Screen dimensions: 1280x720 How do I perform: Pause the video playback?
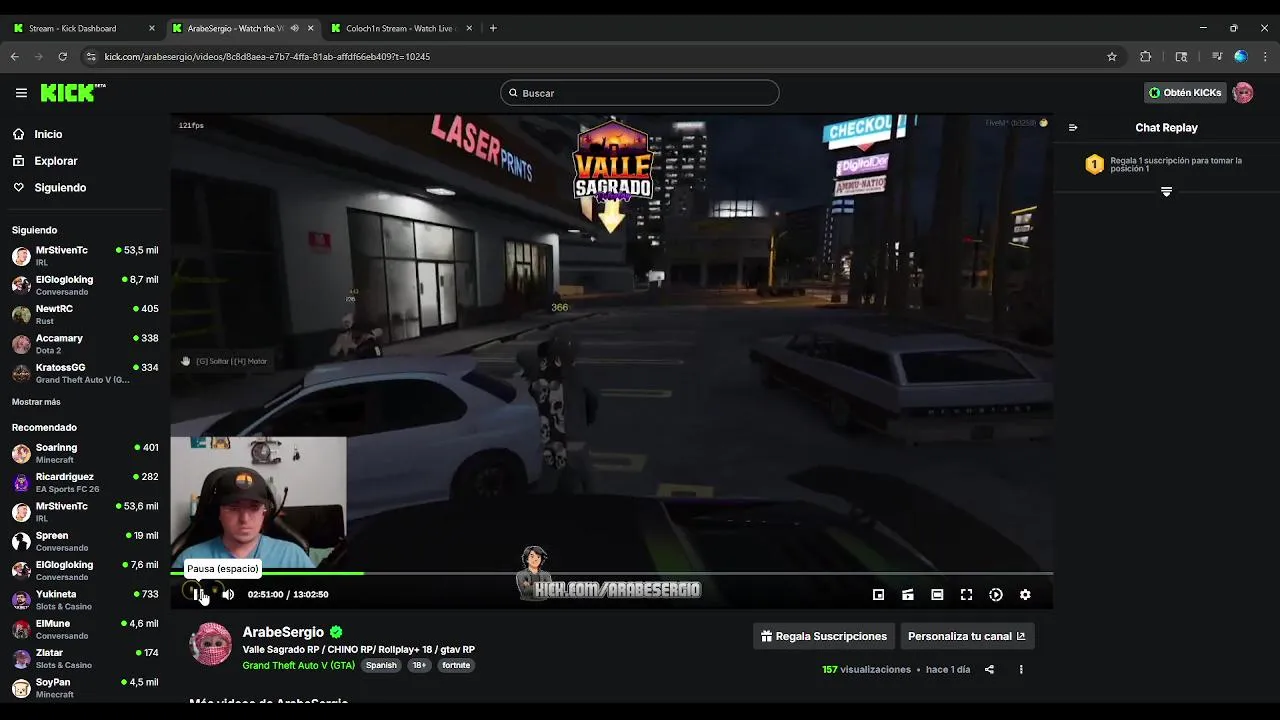(x=197, y=594)
